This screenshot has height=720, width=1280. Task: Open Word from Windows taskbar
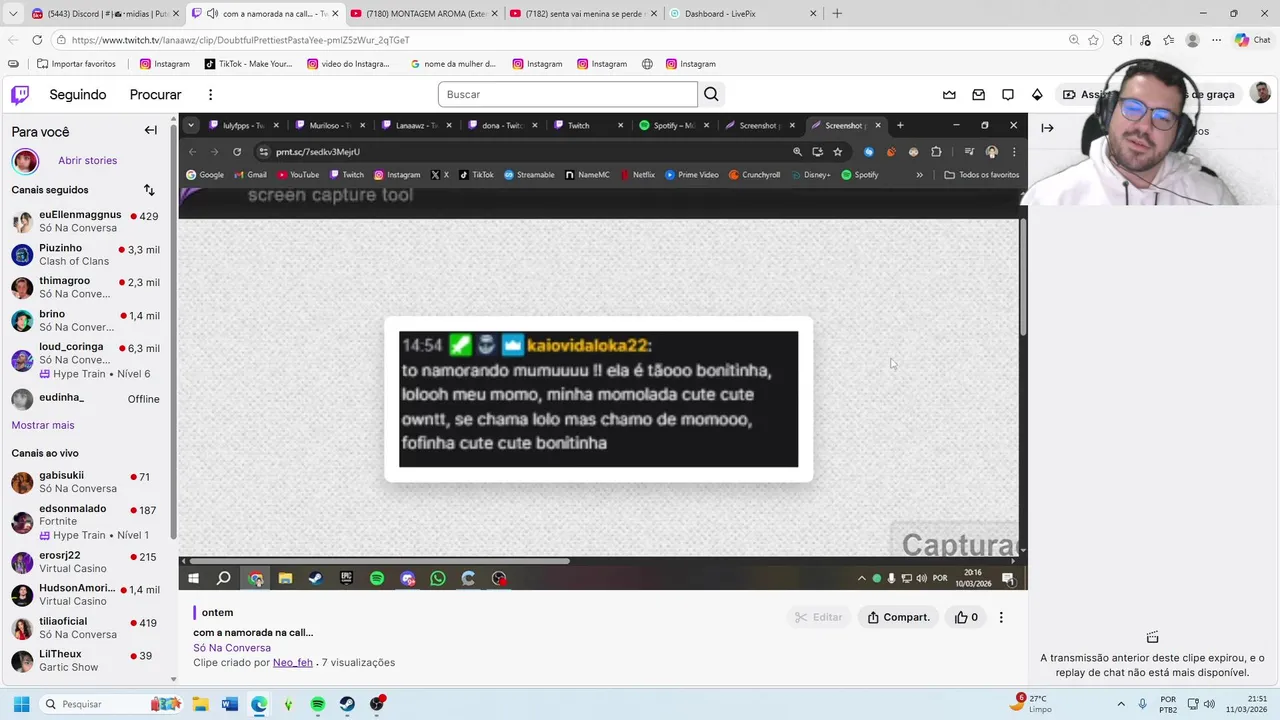click(229, 704)
